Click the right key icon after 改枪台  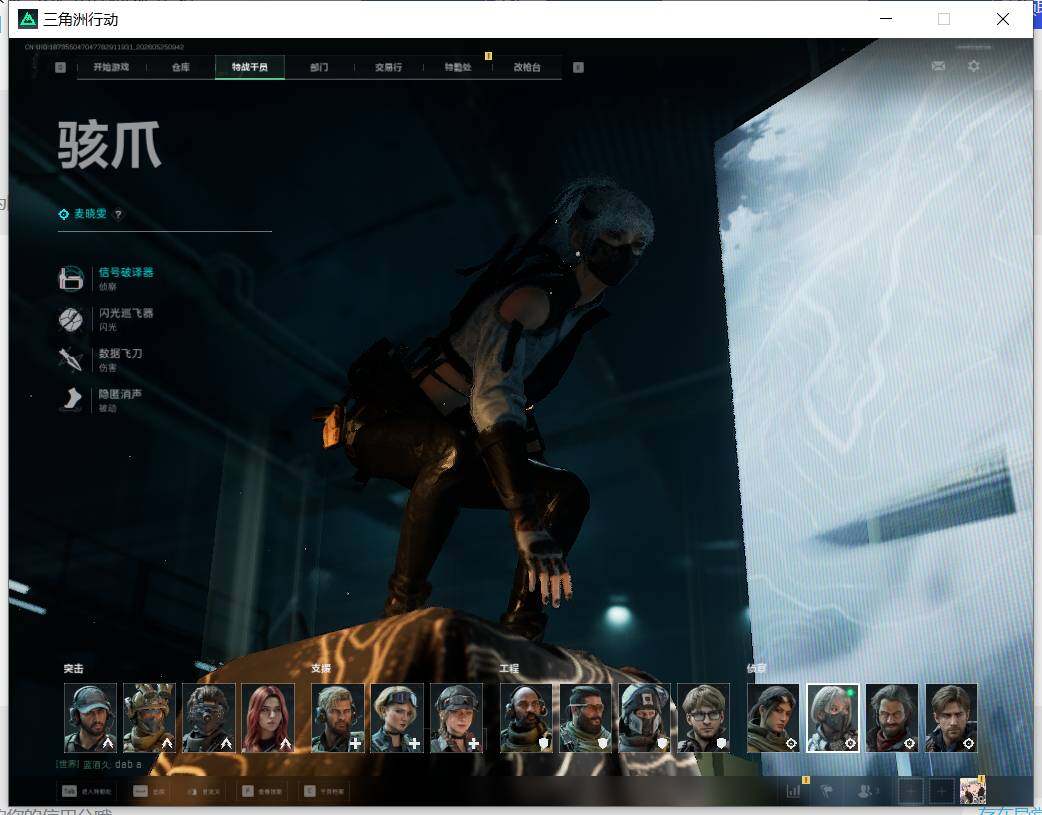pyautogui.click(x=578, y=67)
